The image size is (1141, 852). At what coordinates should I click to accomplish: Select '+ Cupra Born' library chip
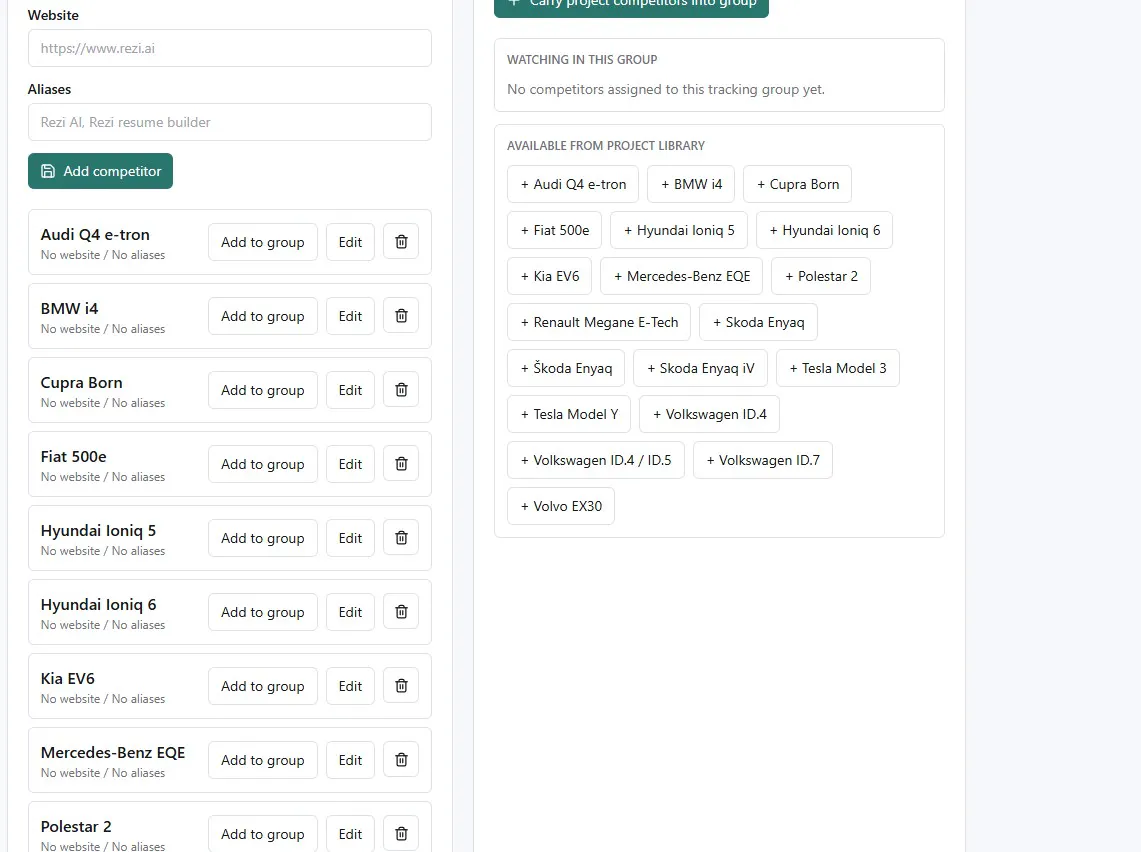pos(797,184)
